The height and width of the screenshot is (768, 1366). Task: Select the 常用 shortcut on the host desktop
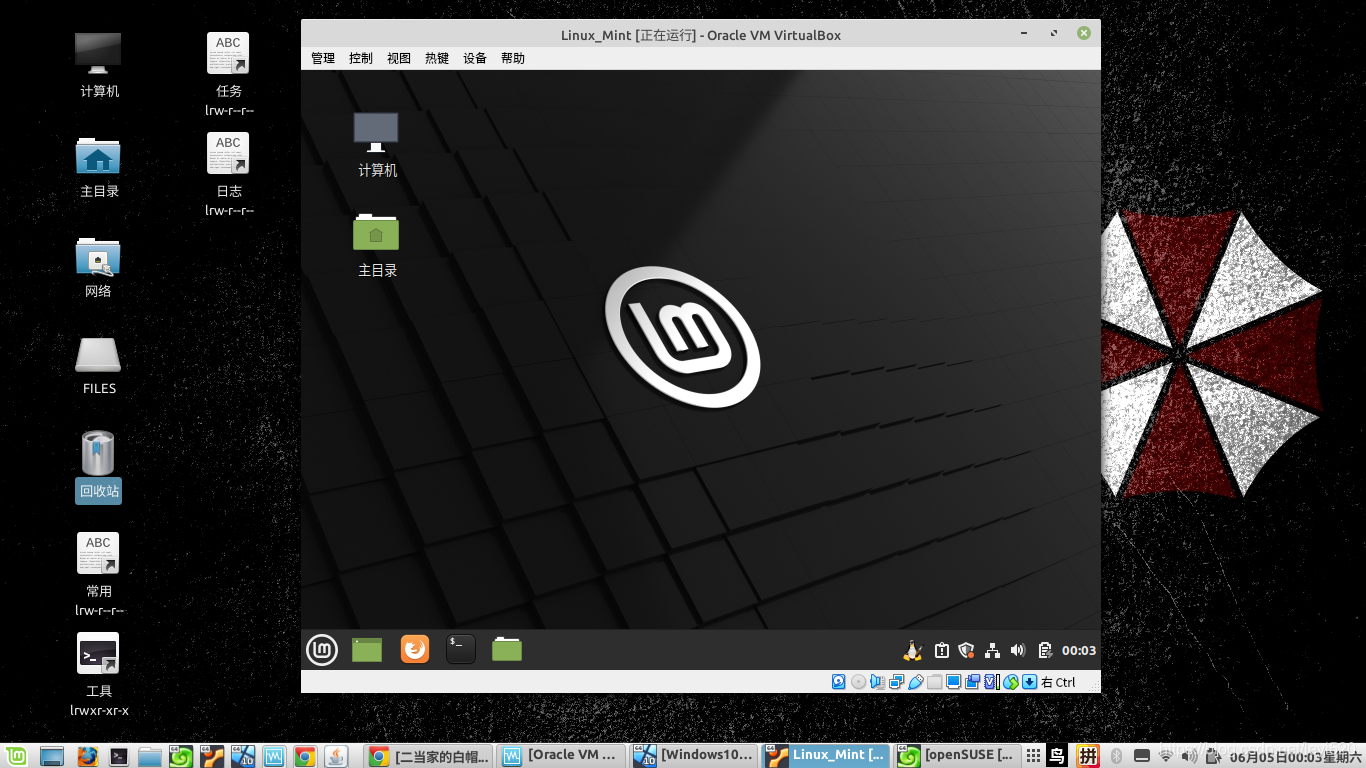[99, 574]
